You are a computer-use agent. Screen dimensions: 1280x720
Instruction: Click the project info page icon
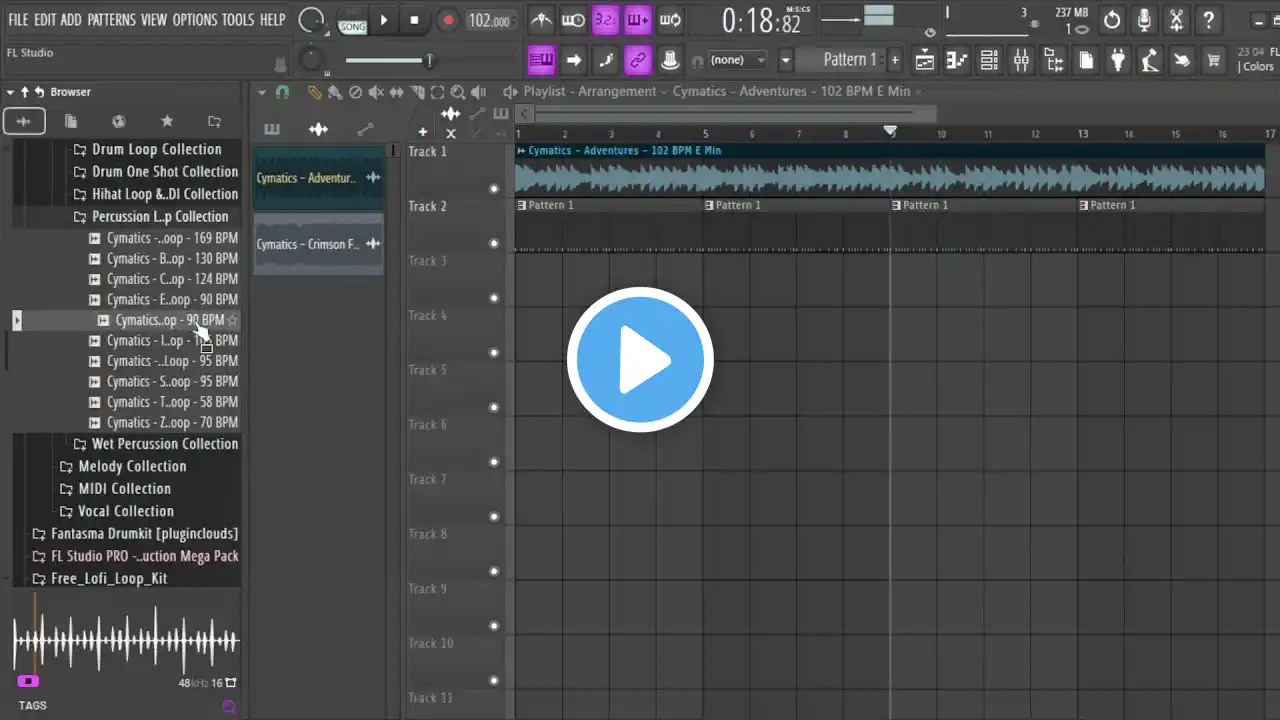click(x=1086, y=60)
